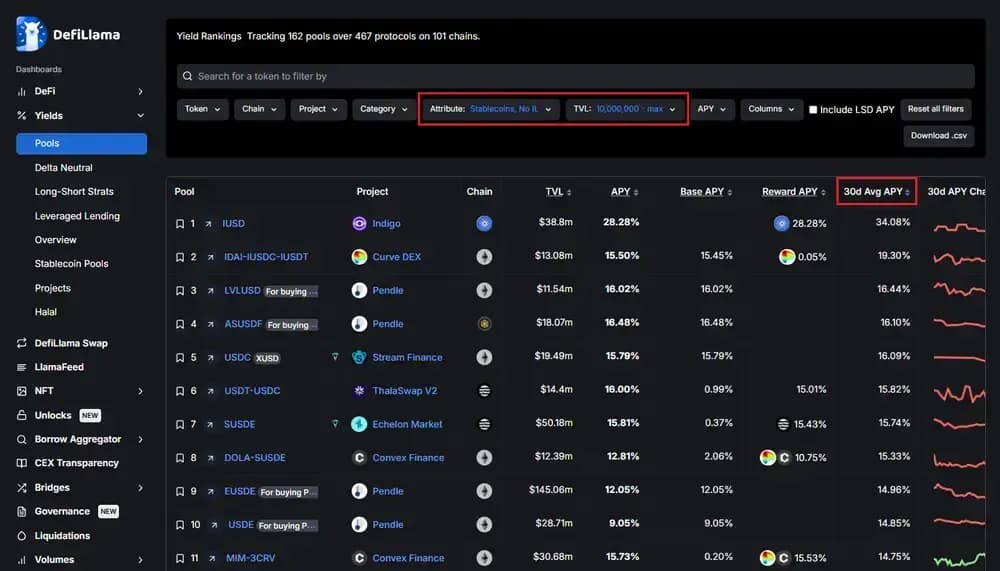Toggle the Include LSD APY checkbox
The height and width of the screenshot is (571, 1000).
813,110
